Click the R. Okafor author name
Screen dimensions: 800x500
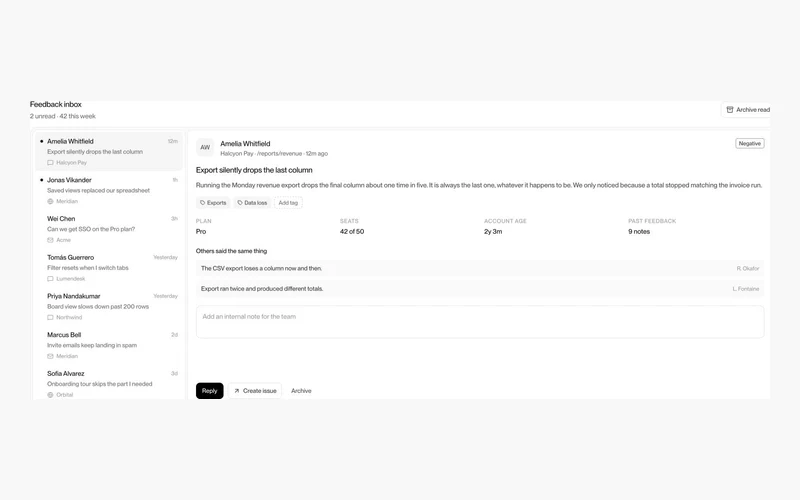click(747, 268)
